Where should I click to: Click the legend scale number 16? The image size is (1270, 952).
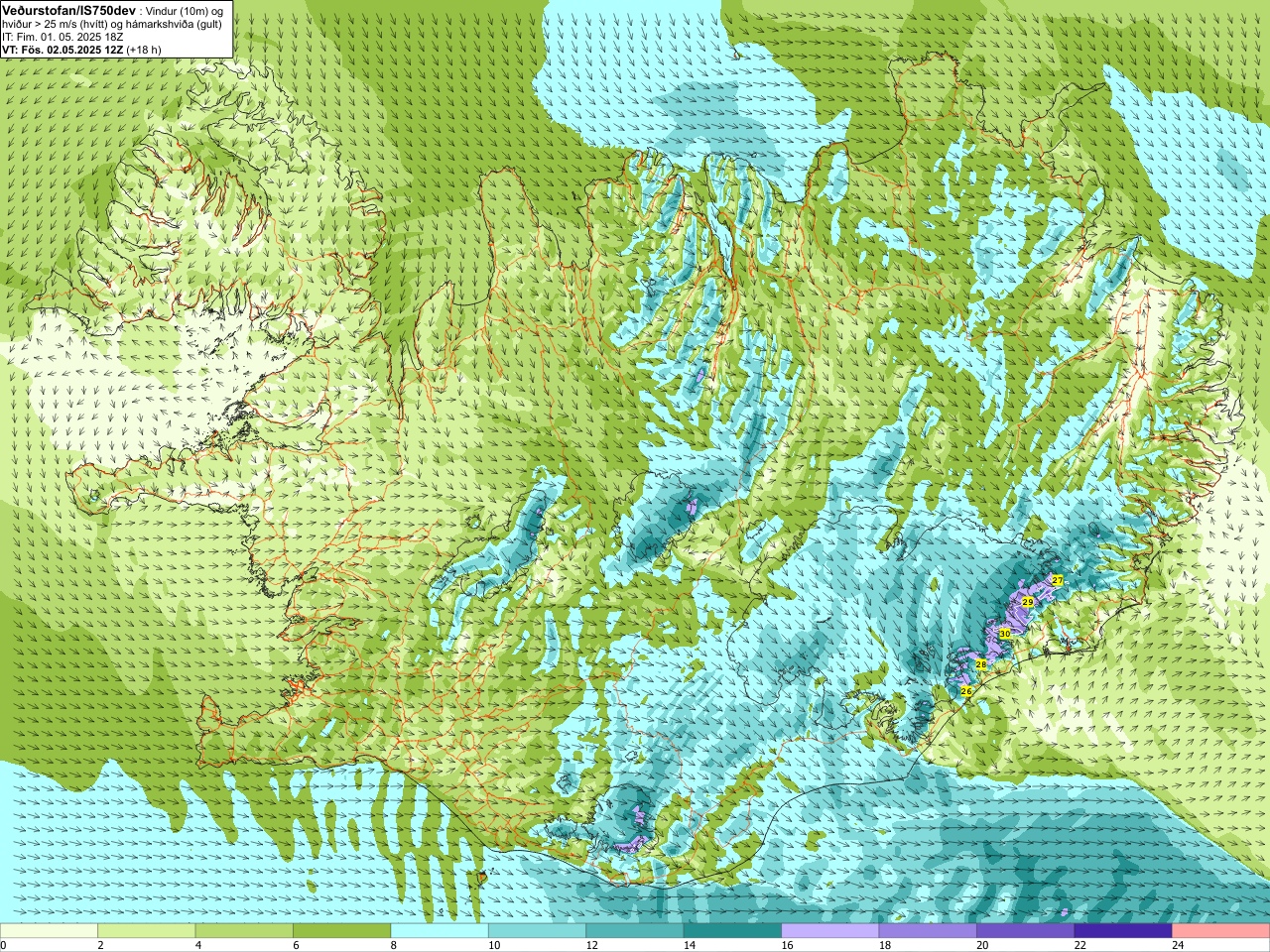tap(787, 945)
